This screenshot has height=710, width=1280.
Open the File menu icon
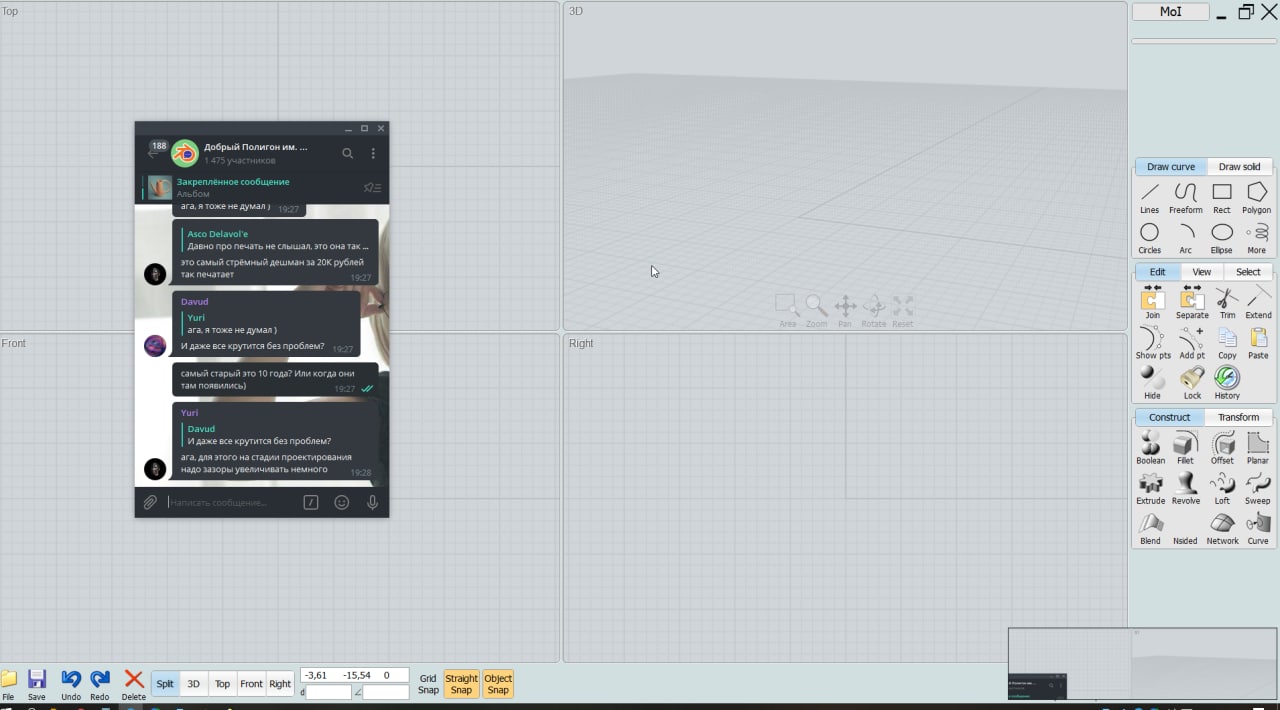point(8,685)
